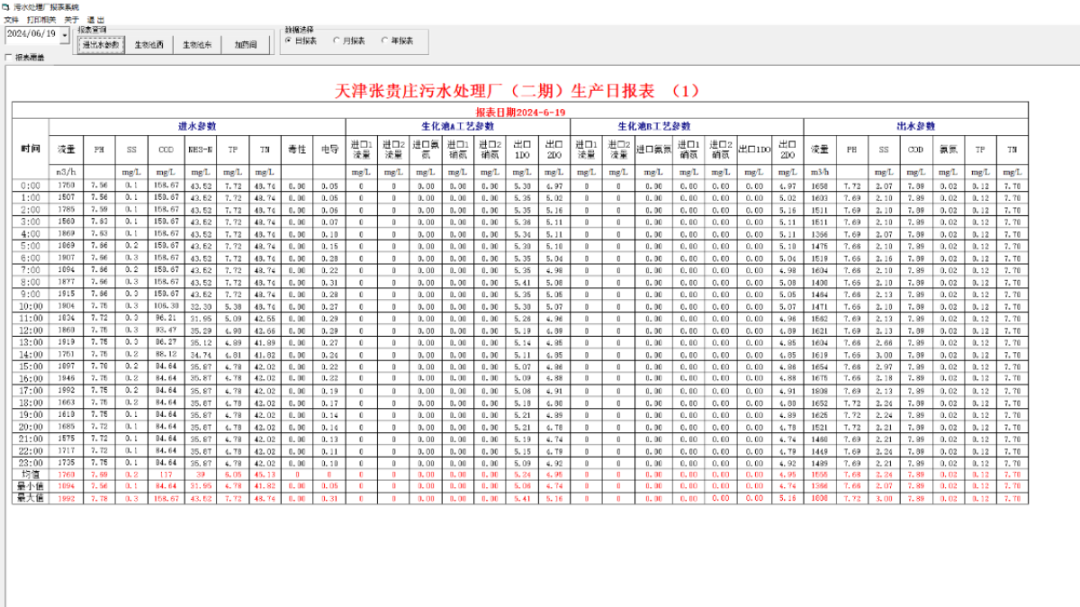The image size is (1080, 607).
Task: Click the 2024/06/19 date field
Action: click(32, 34)
